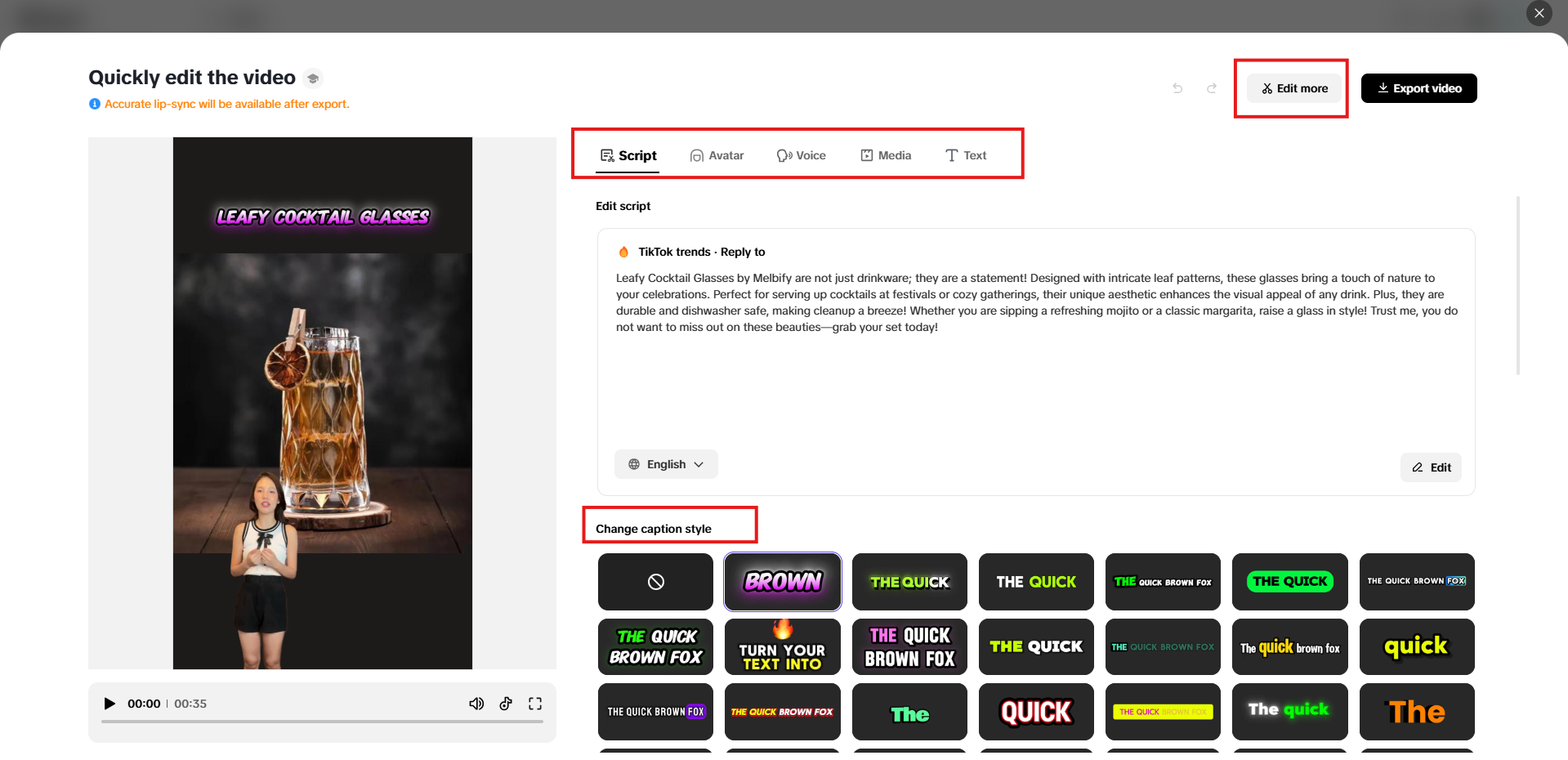Select the no-caption style option
The width and height of the screenshot is (1568, 760).
point(655,582)
